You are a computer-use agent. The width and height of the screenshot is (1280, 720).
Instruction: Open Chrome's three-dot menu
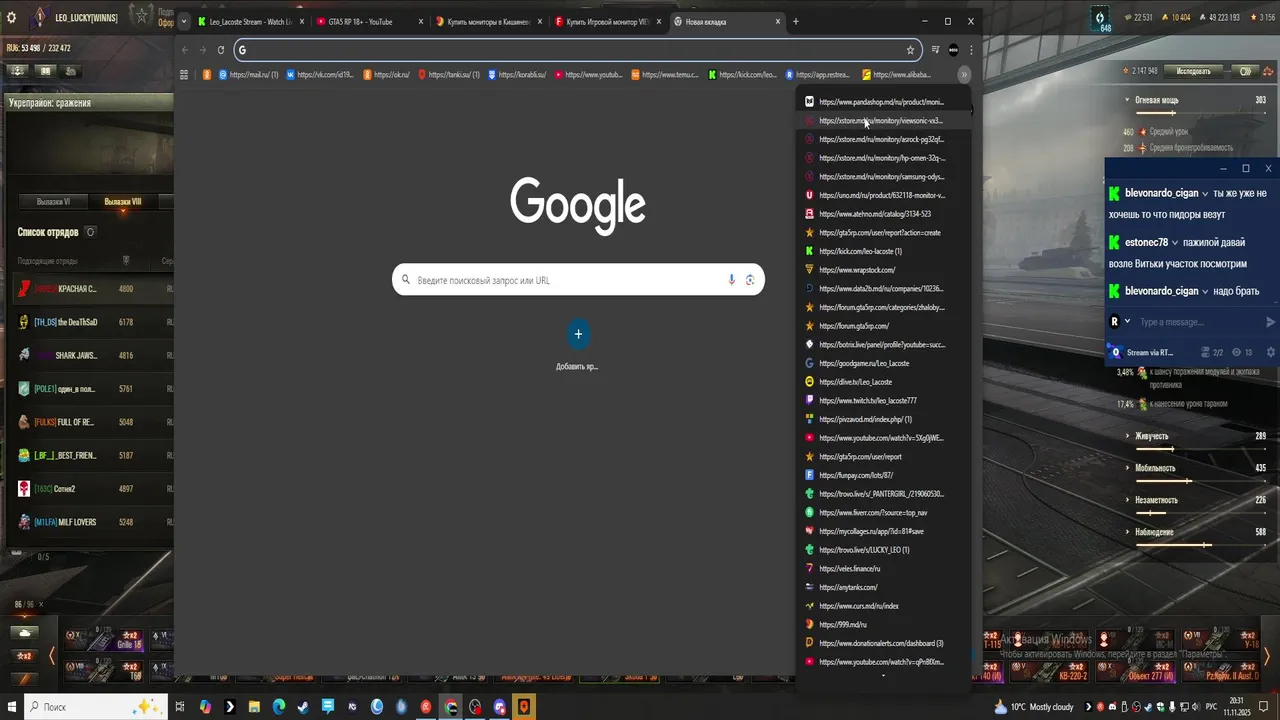pyautogui.click(x=970, y=50)
